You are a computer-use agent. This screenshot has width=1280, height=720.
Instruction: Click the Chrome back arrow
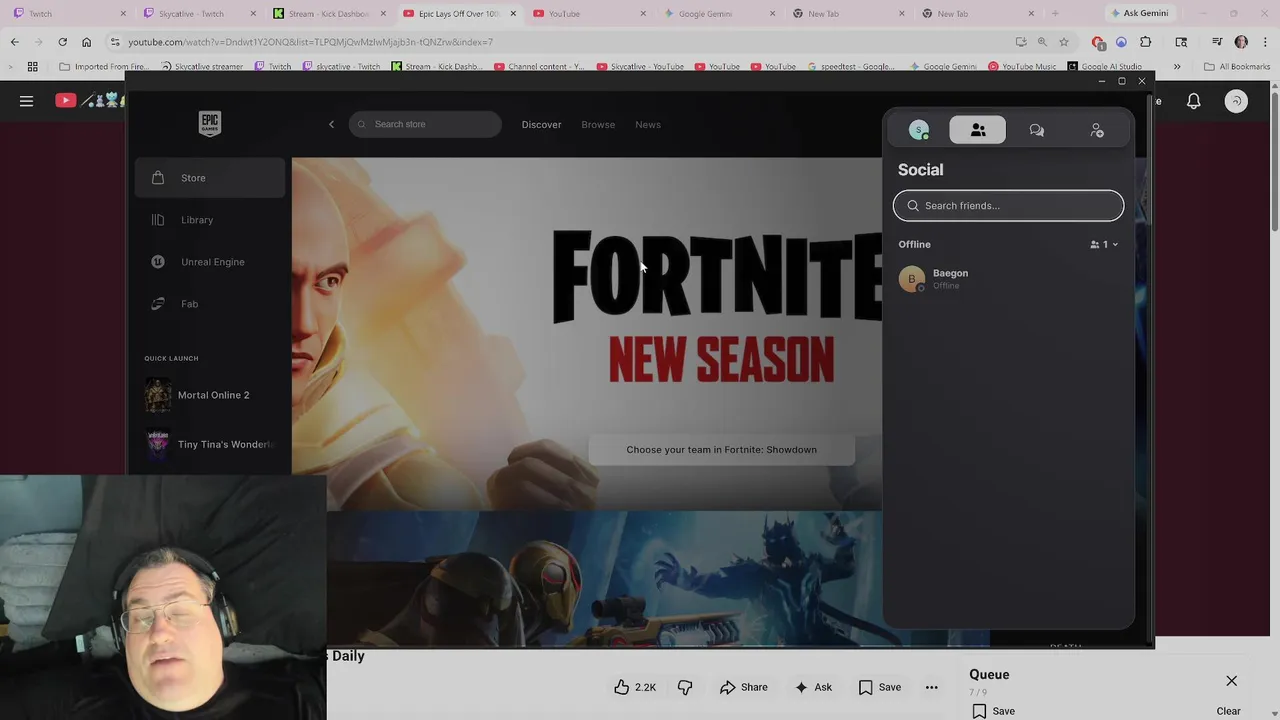(14, 42)
